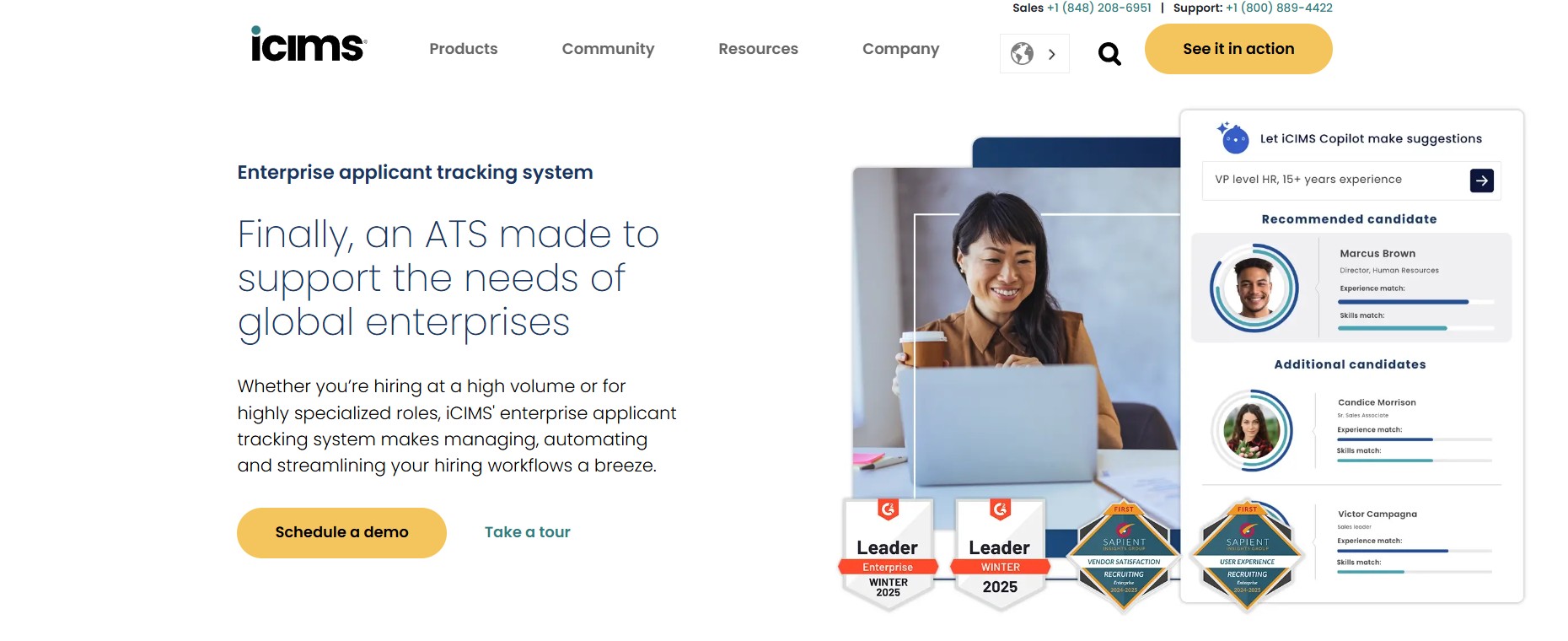Click the globe language icon
Screen dimensions: 1568x641
point(1022,54)
